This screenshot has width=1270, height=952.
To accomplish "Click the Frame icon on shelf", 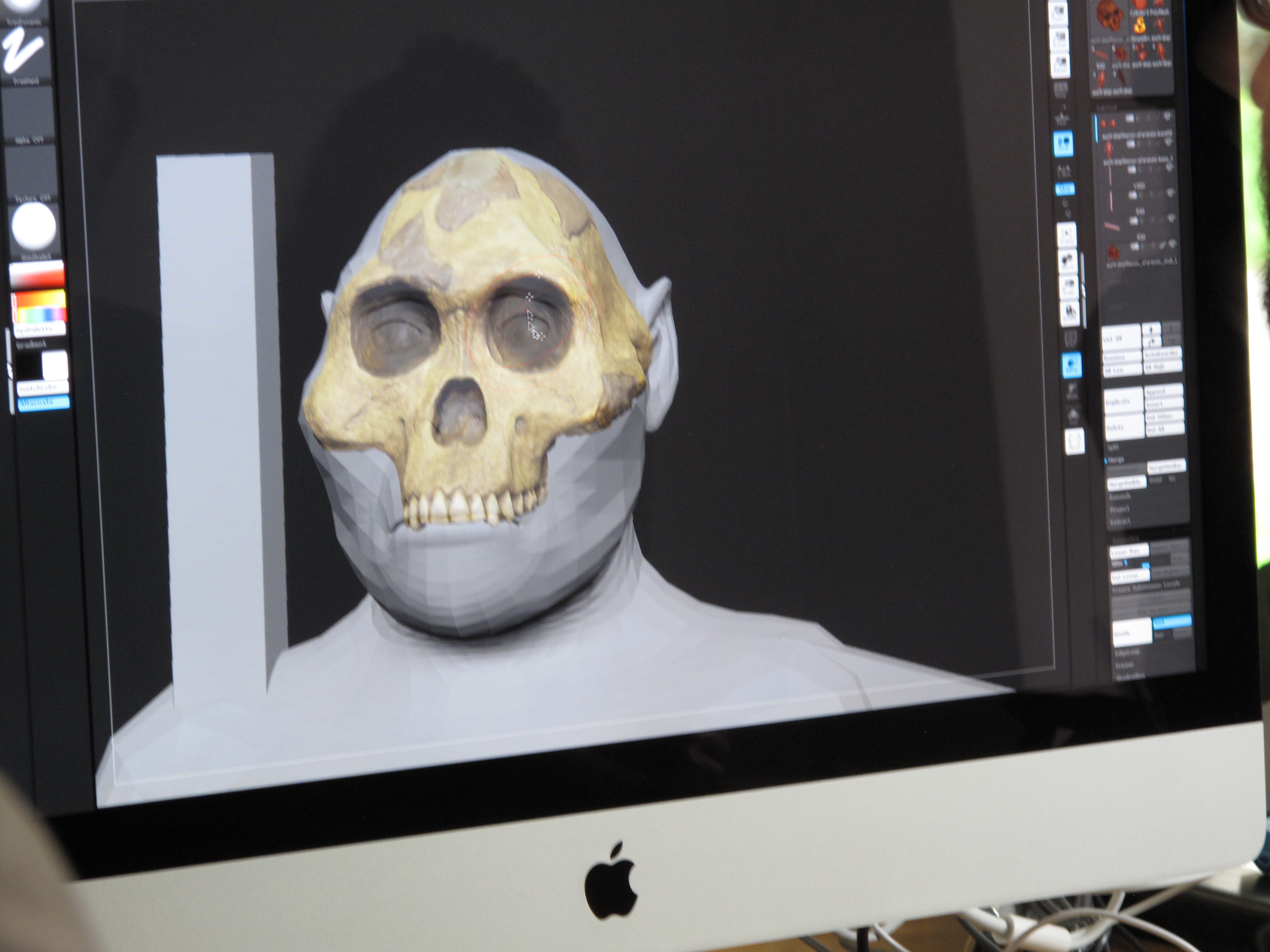I will 1067,234.
